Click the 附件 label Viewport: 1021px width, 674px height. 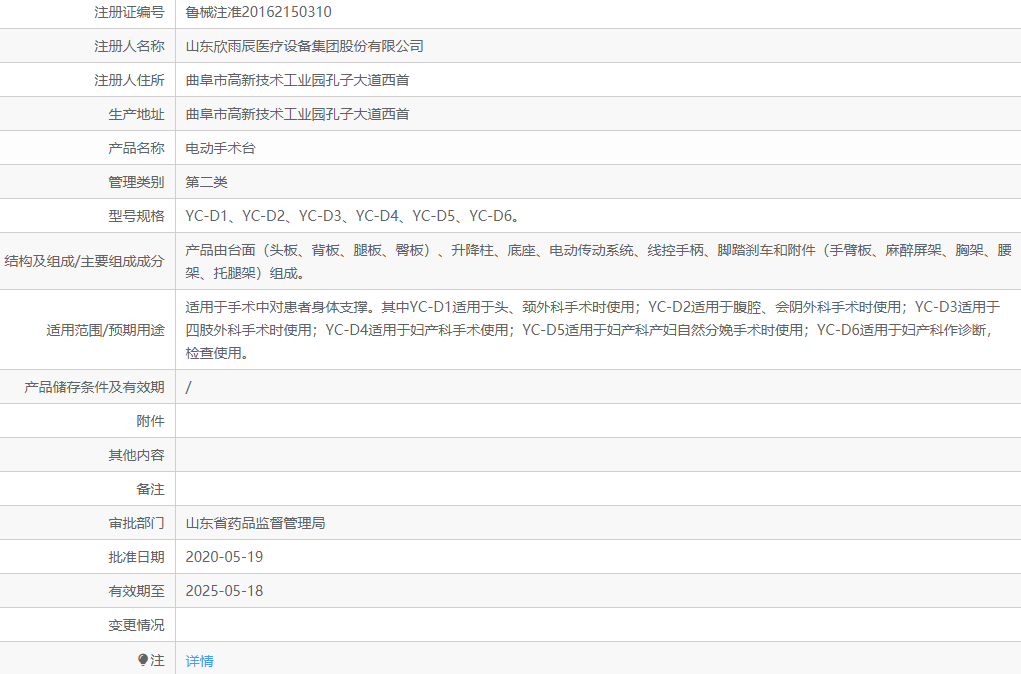point(150,421)
